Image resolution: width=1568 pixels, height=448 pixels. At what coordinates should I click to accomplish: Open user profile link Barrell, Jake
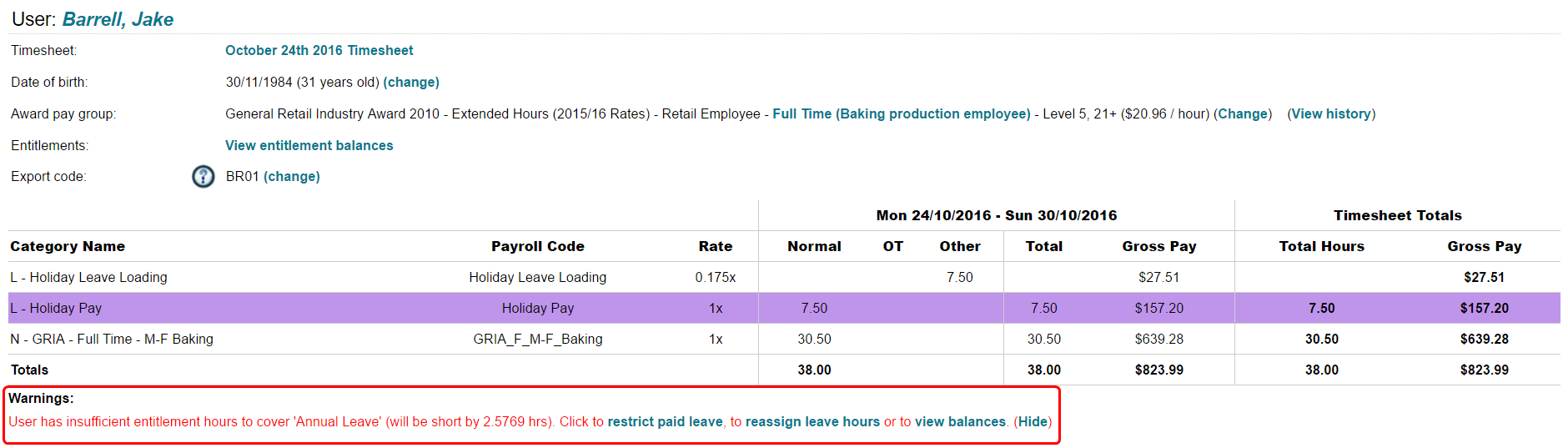tap(118, 19)
